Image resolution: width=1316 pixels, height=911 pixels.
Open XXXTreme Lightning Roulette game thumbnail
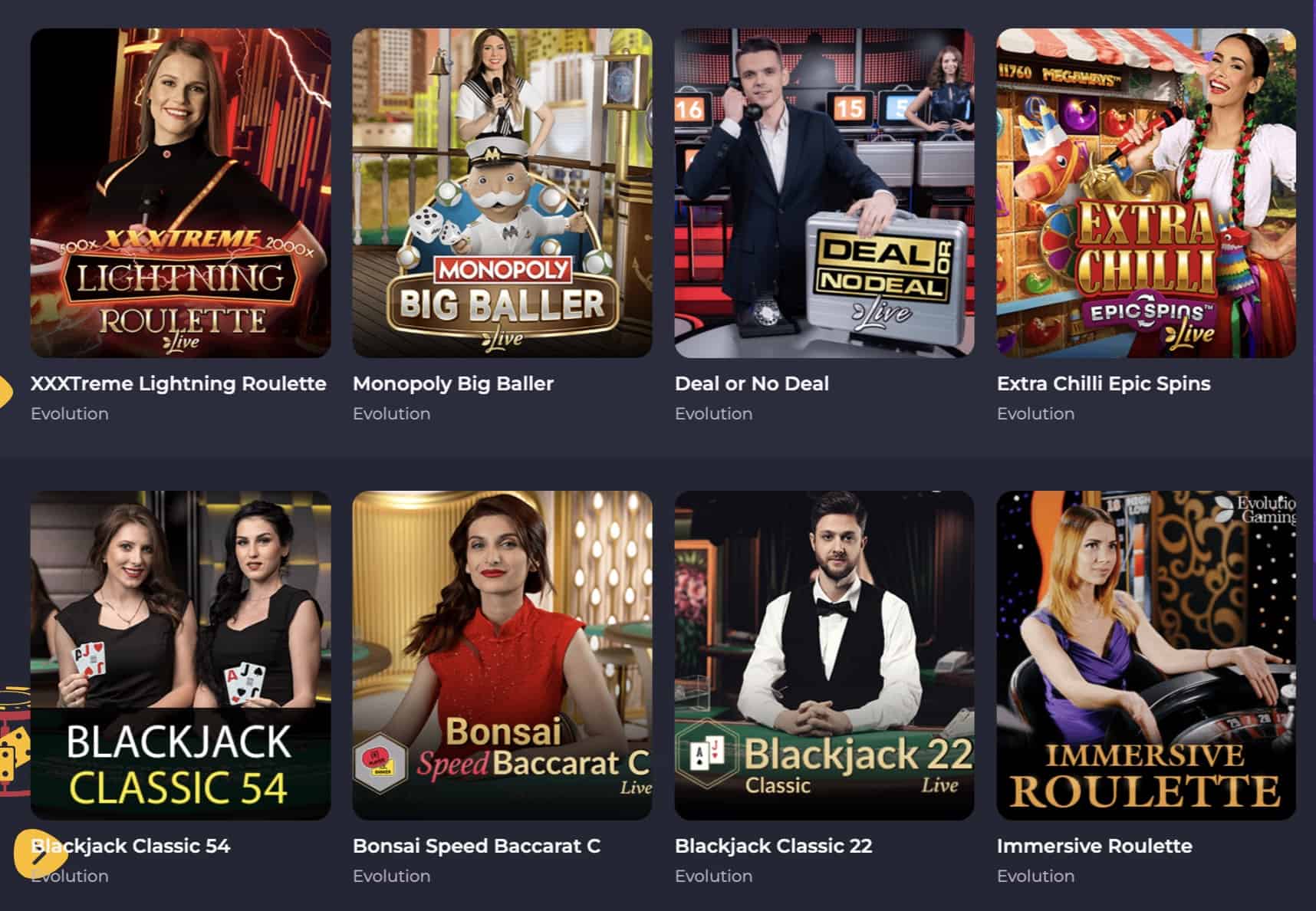click(180, 193)
